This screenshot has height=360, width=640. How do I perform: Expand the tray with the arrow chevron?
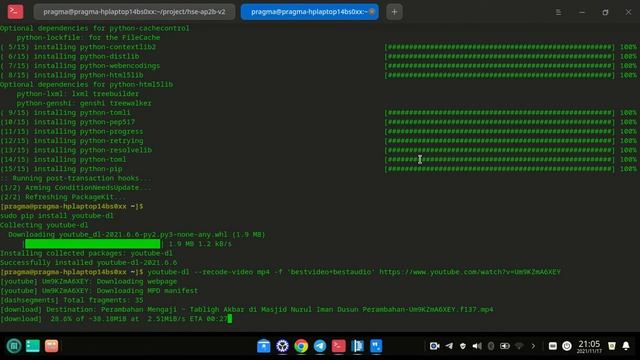[x=533, y=346]
